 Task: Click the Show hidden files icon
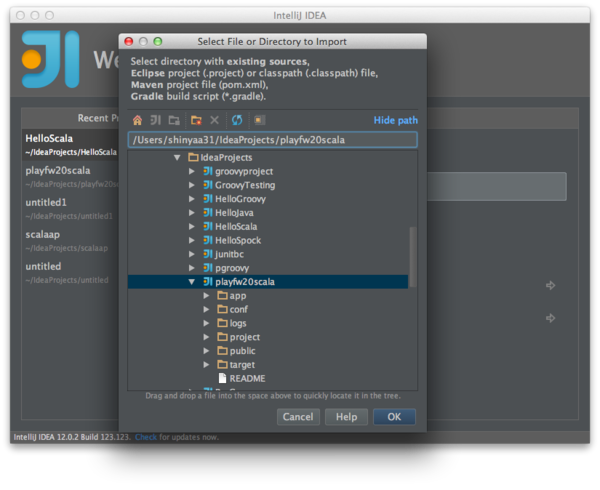point(259,120)
